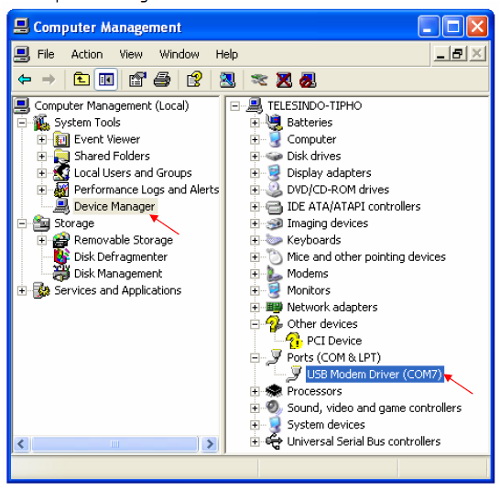Click the Up one level folder icon
The height and width of the screenshot is (489, 500).
81,80
